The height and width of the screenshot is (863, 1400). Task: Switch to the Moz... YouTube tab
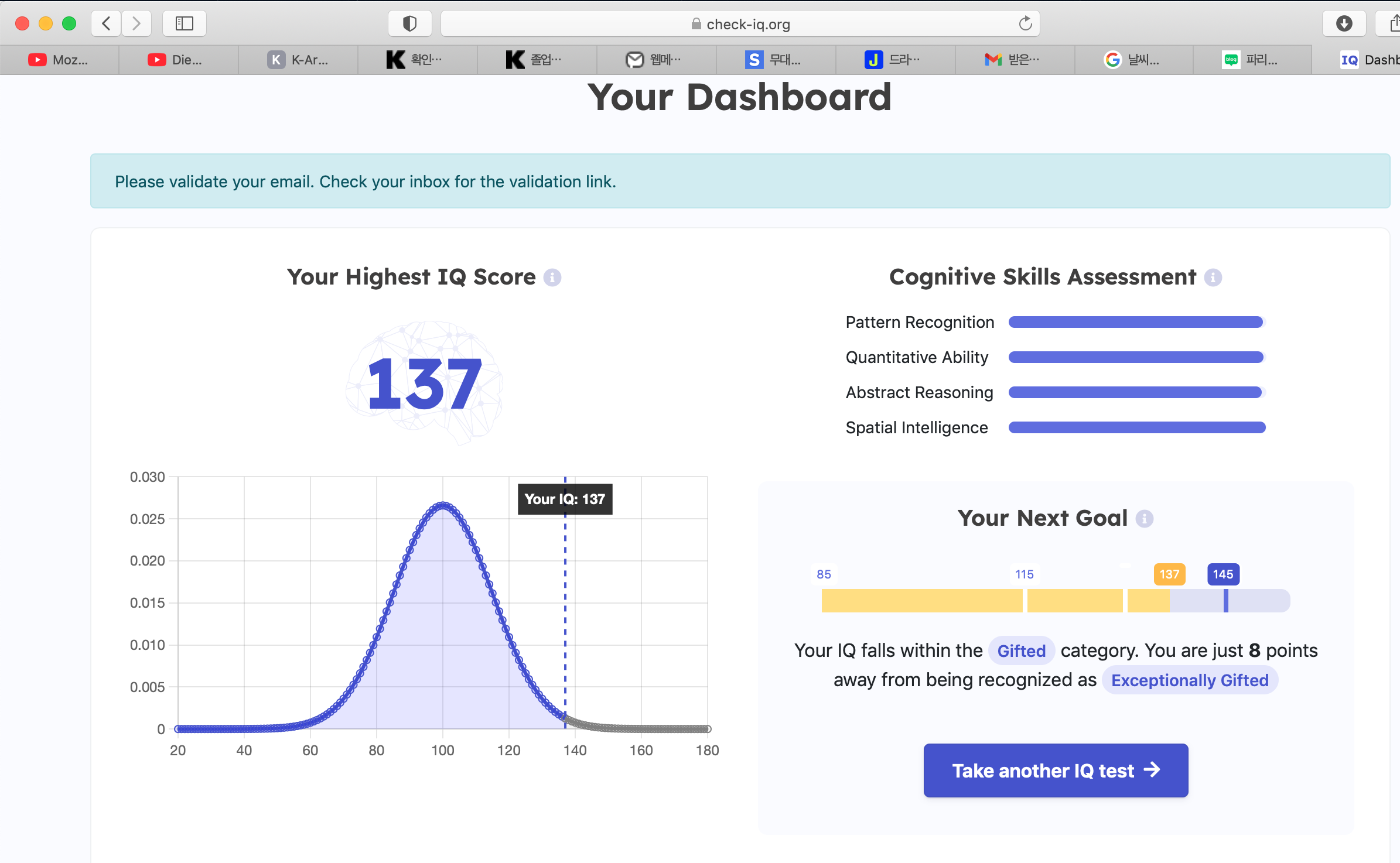point(59,60)
